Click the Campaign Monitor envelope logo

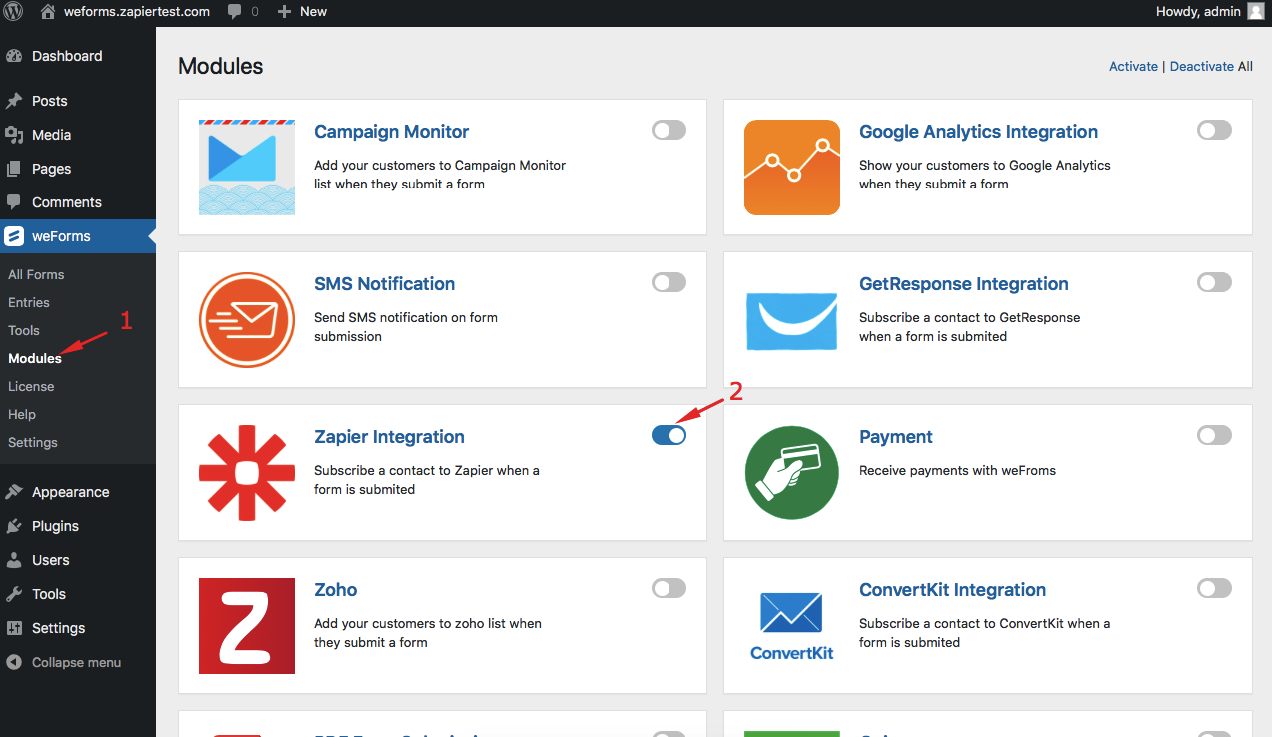coord(247,167)
